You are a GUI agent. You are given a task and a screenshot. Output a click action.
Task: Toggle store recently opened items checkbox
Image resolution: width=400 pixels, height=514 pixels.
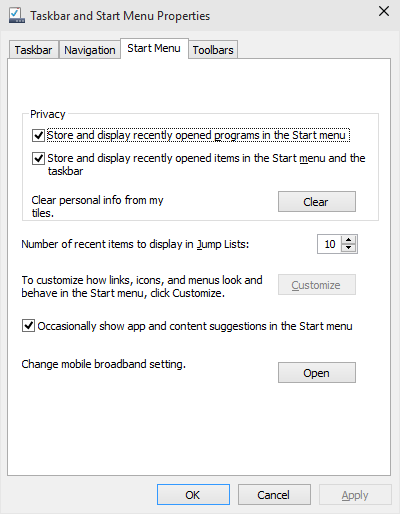[x=38, y=158]
